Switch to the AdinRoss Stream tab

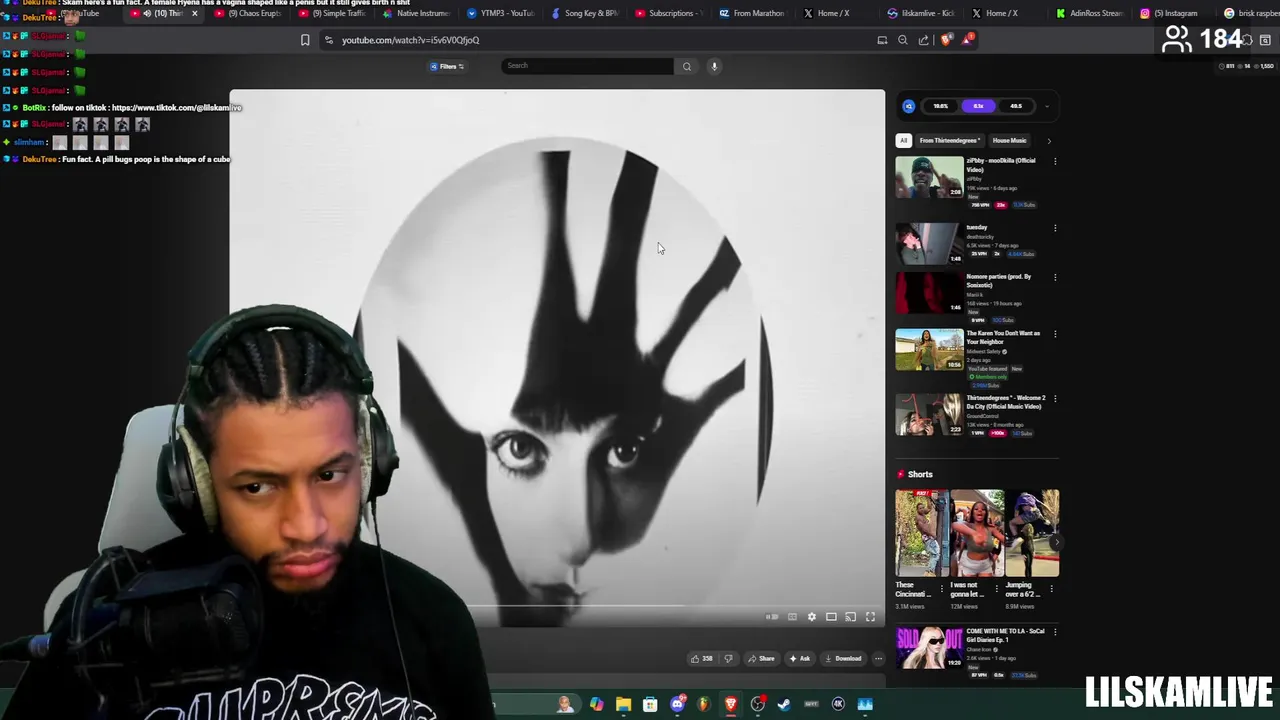pos(1090,13)
